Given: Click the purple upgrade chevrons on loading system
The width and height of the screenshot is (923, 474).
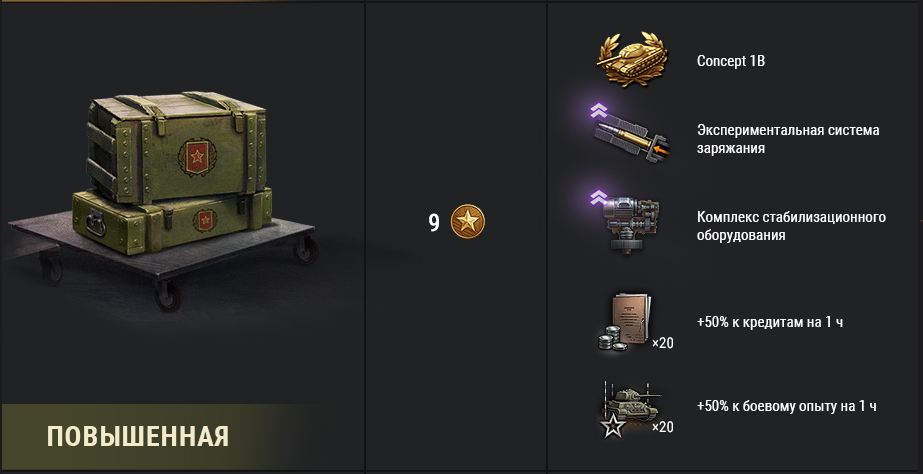Looking at the screenshot, I should tap(599, 110).
